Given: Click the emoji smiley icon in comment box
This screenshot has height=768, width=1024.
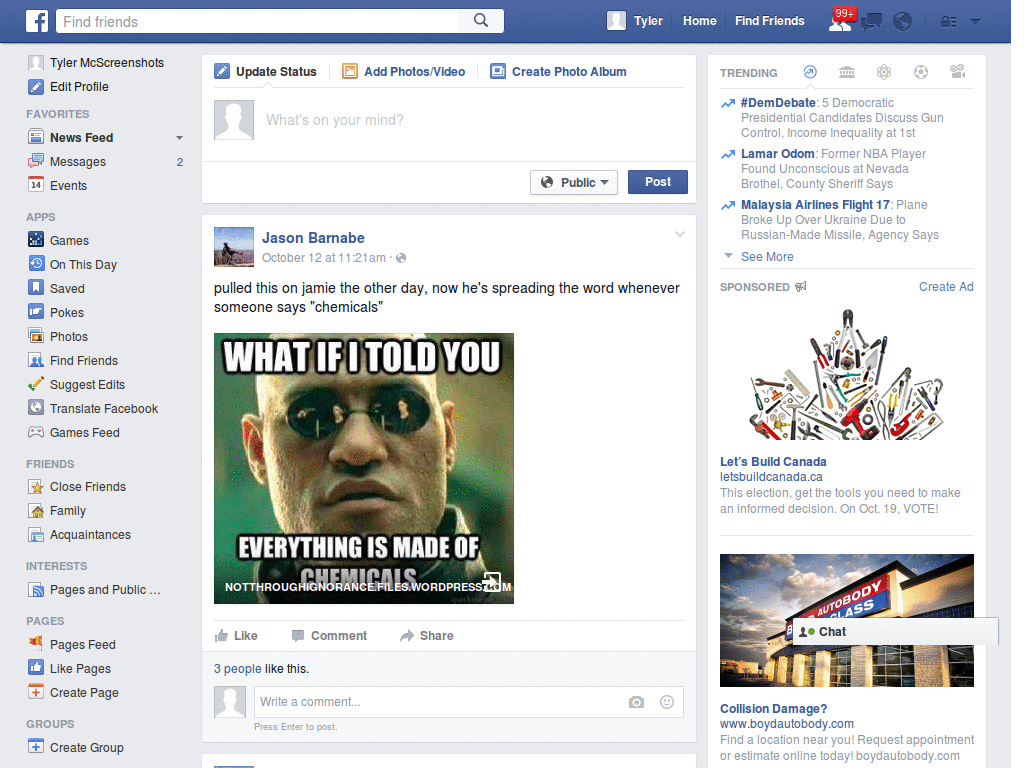Looking at the screenshot, I should click(x=667, y=702).
